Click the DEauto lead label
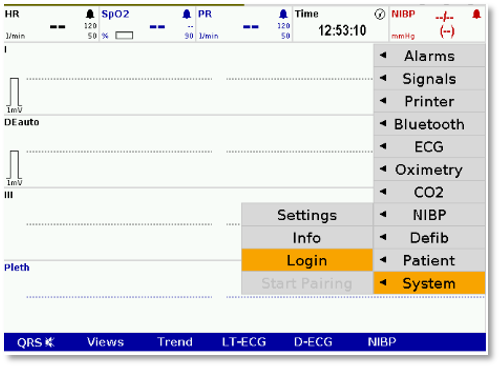The width and height of the screenshot is (500, 368). (22, 122)
